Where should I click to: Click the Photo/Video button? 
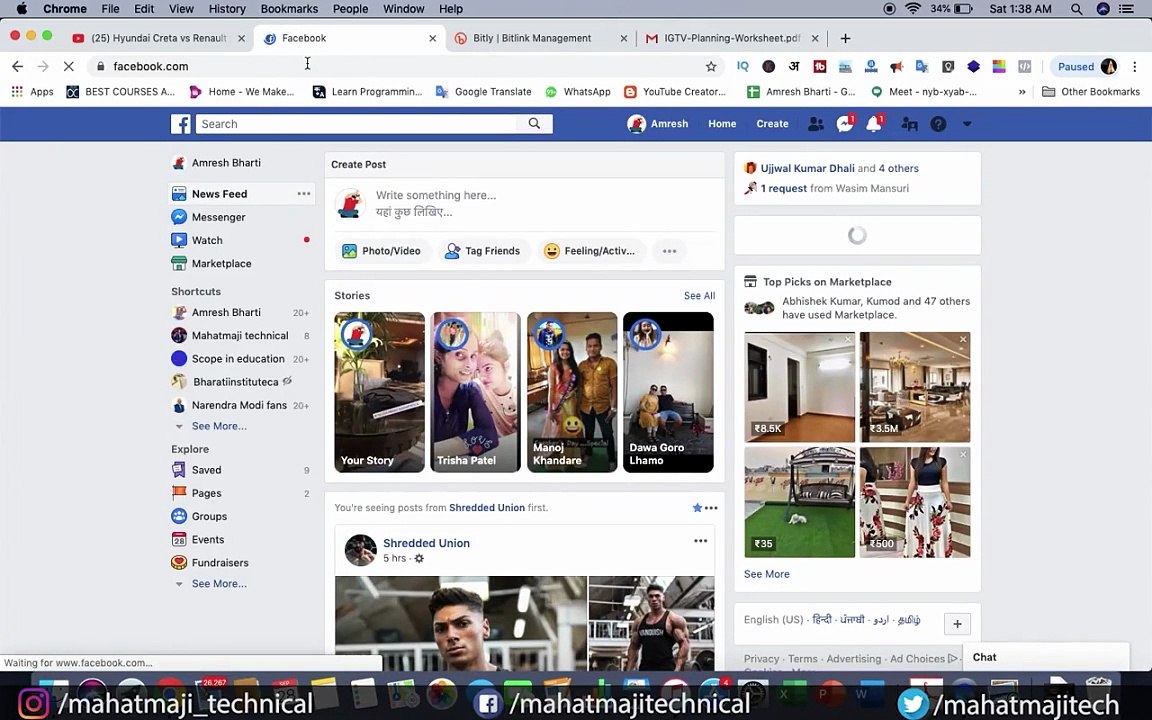coord(381,251)
